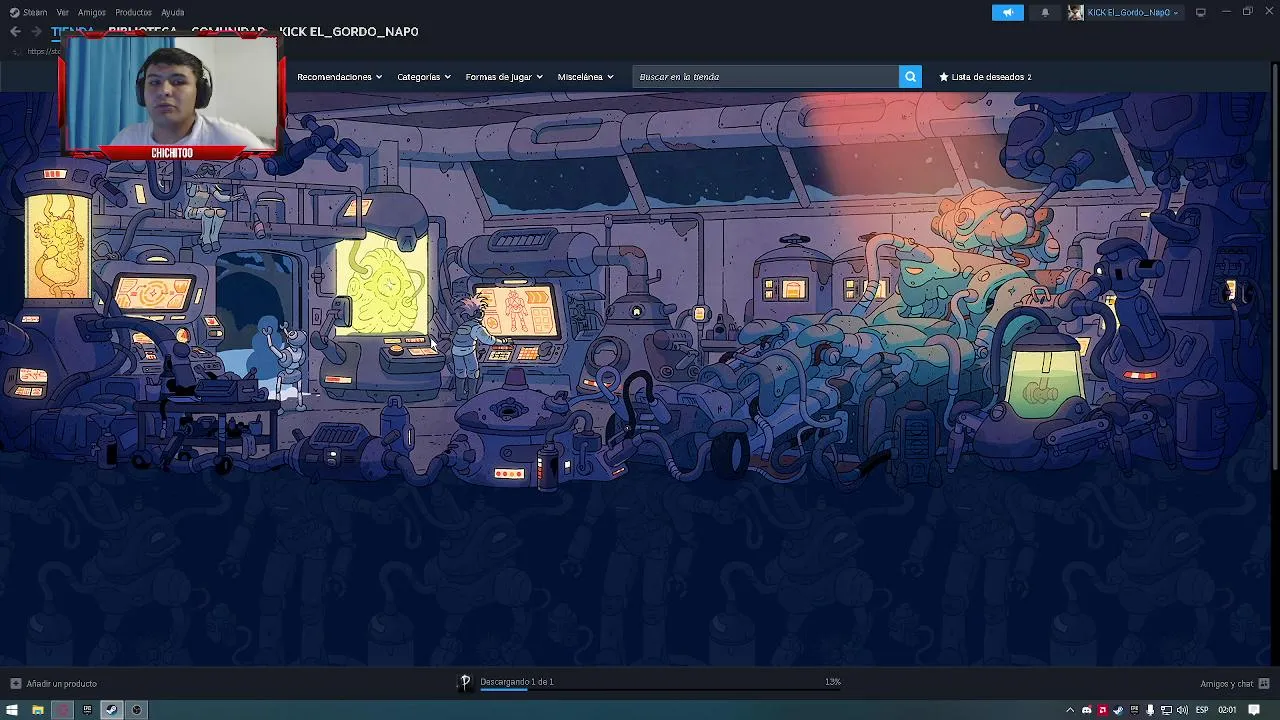
Task: Open File Explorer from the taskbar
Action: pos(37,710)
